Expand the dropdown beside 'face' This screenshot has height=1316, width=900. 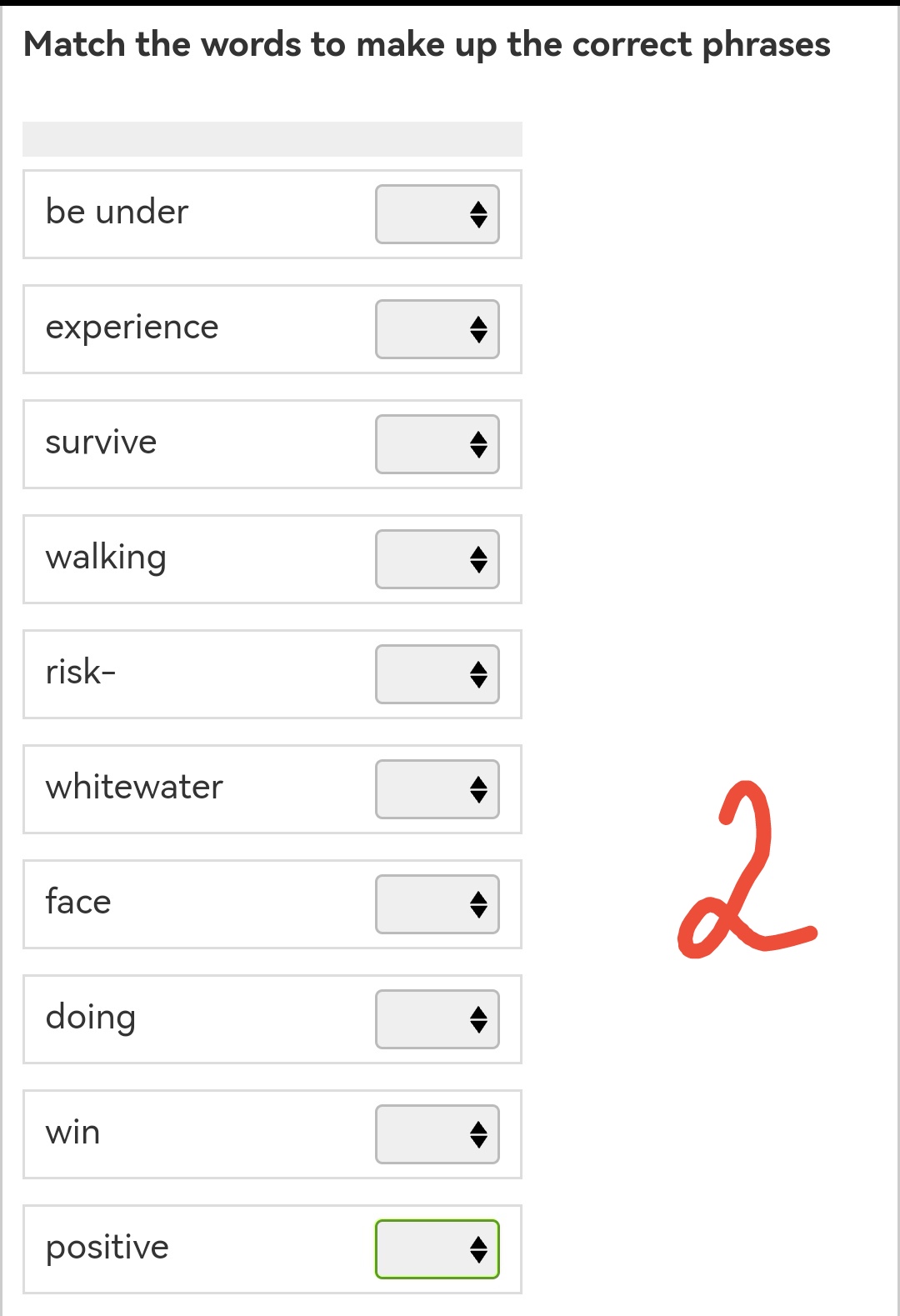pos(437,904)
